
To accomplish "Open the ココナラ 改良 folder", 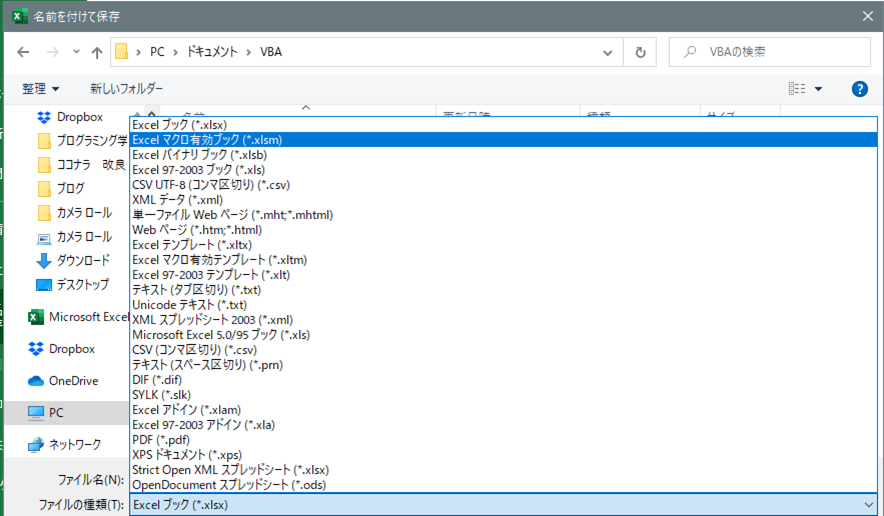I will (x=82, y=164).
